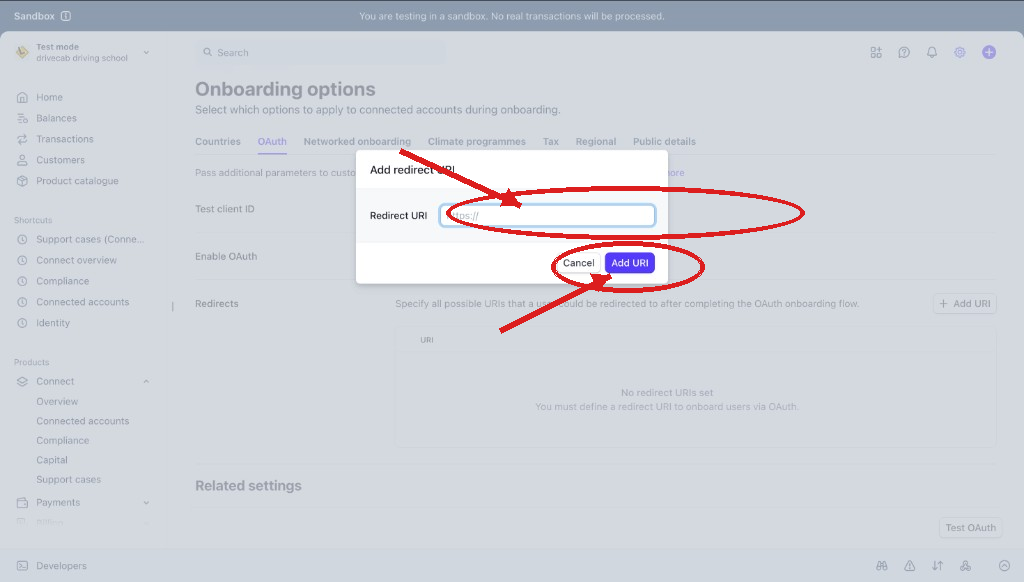Click the up-down arrows icon bottom bar
1024x582 pixels.
(x=937, y=566)
